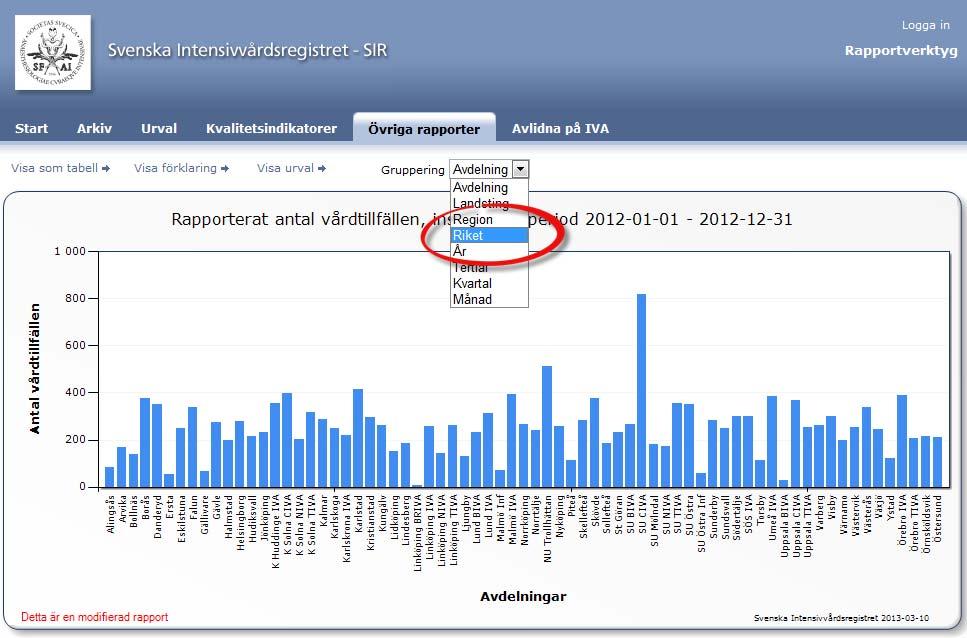The image size is (967, 638).
Task: Select the Övriga rapporter tab
Action: [x=424, y=129]
